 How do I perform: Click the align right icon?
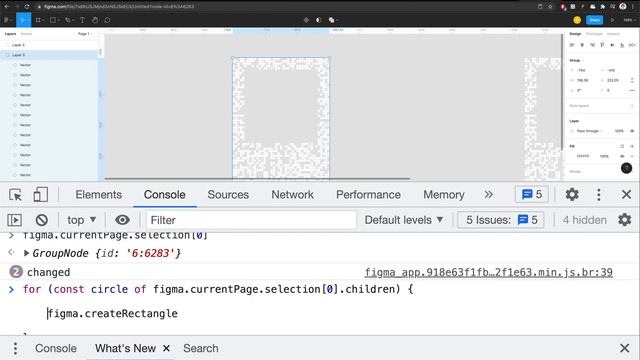click(592, 45)
